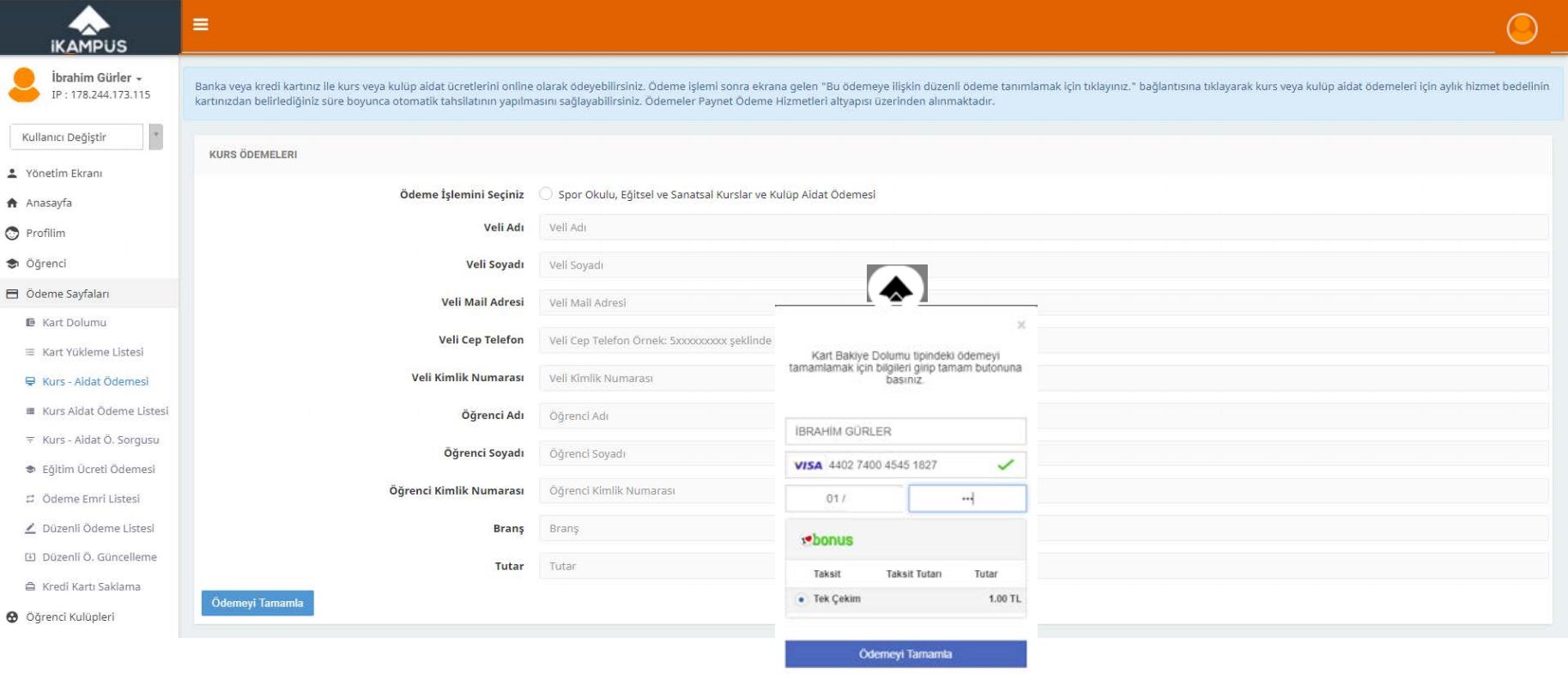The height and width of the screenshot is (674, 1568).
Task: Expand the İbrahim Gürler user menu
Action: click(96, 77)
